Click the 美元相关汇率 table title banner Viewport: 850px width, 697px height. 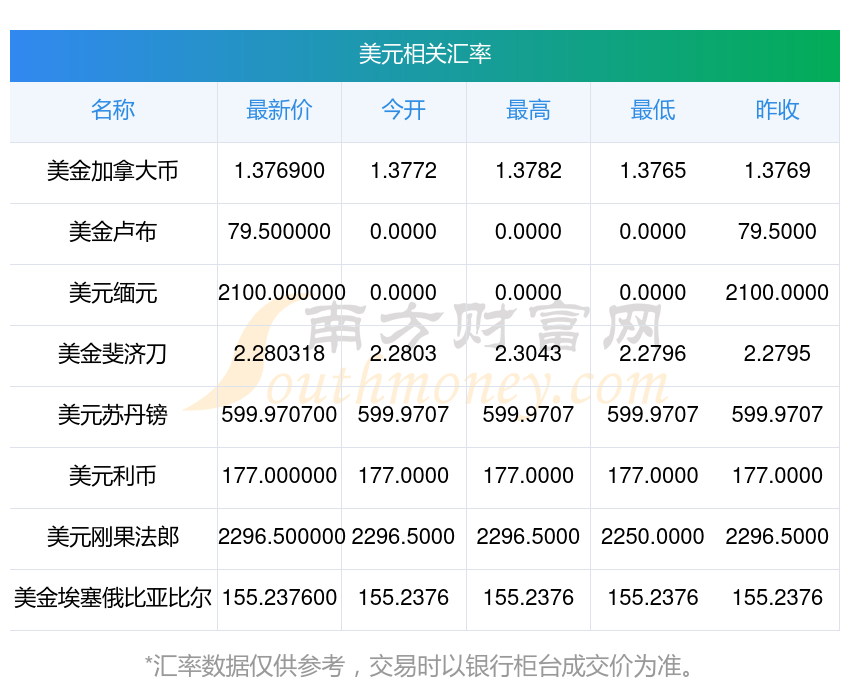tap(424, 54)
